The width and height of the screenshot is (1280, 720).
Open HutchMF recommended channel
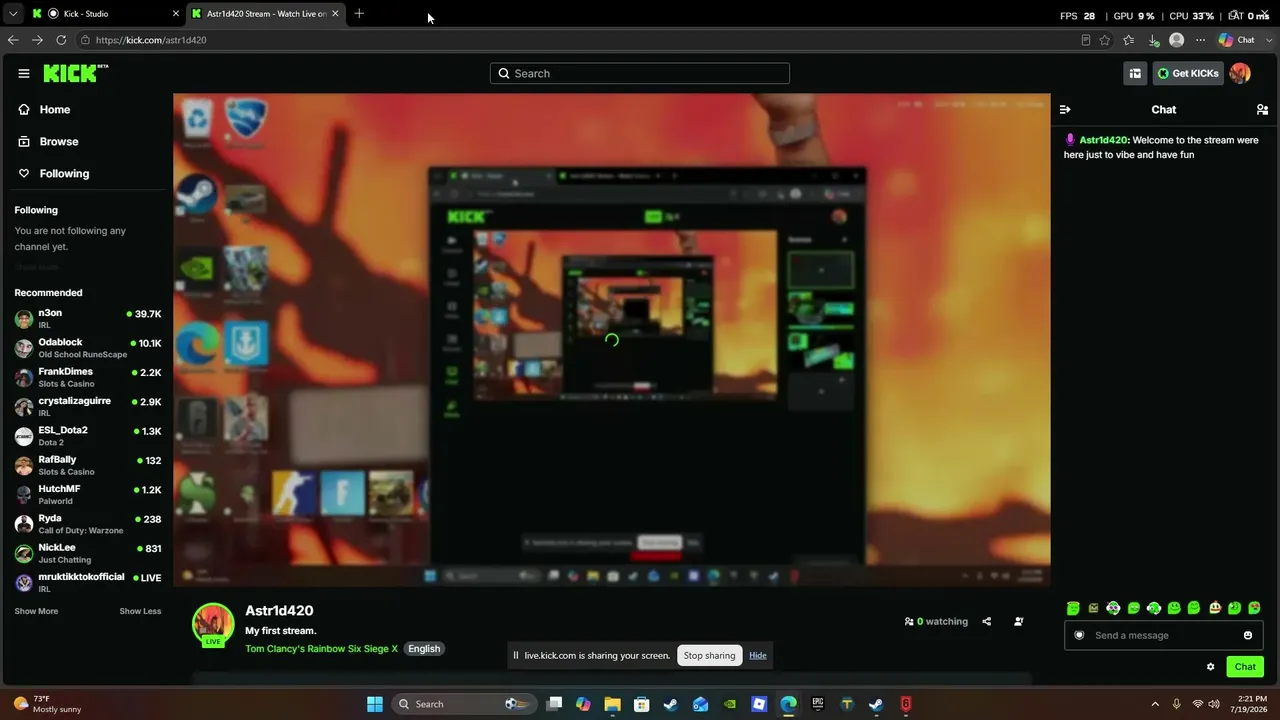[x=88, y=494]
